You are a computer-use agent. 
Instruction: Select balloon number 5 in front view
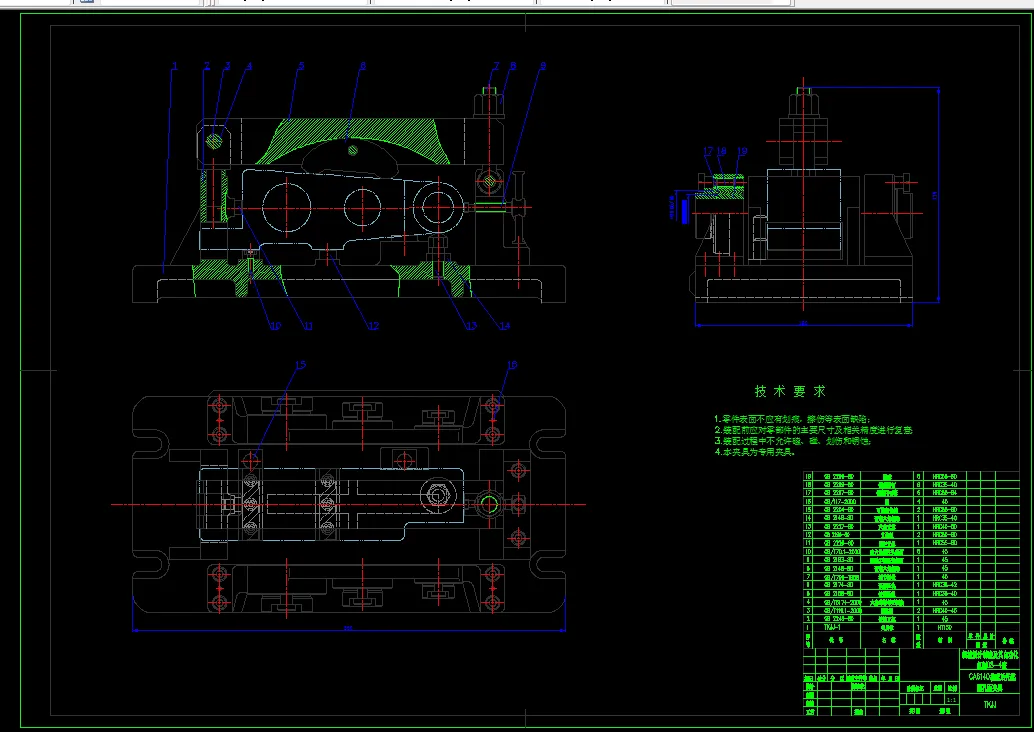coord(300,67)
